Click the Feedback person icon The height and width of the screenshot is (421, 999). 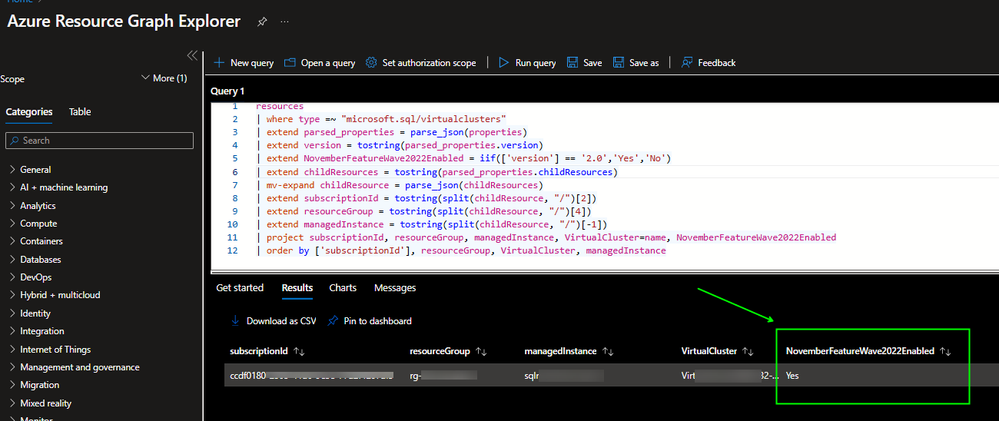point(686,62)
